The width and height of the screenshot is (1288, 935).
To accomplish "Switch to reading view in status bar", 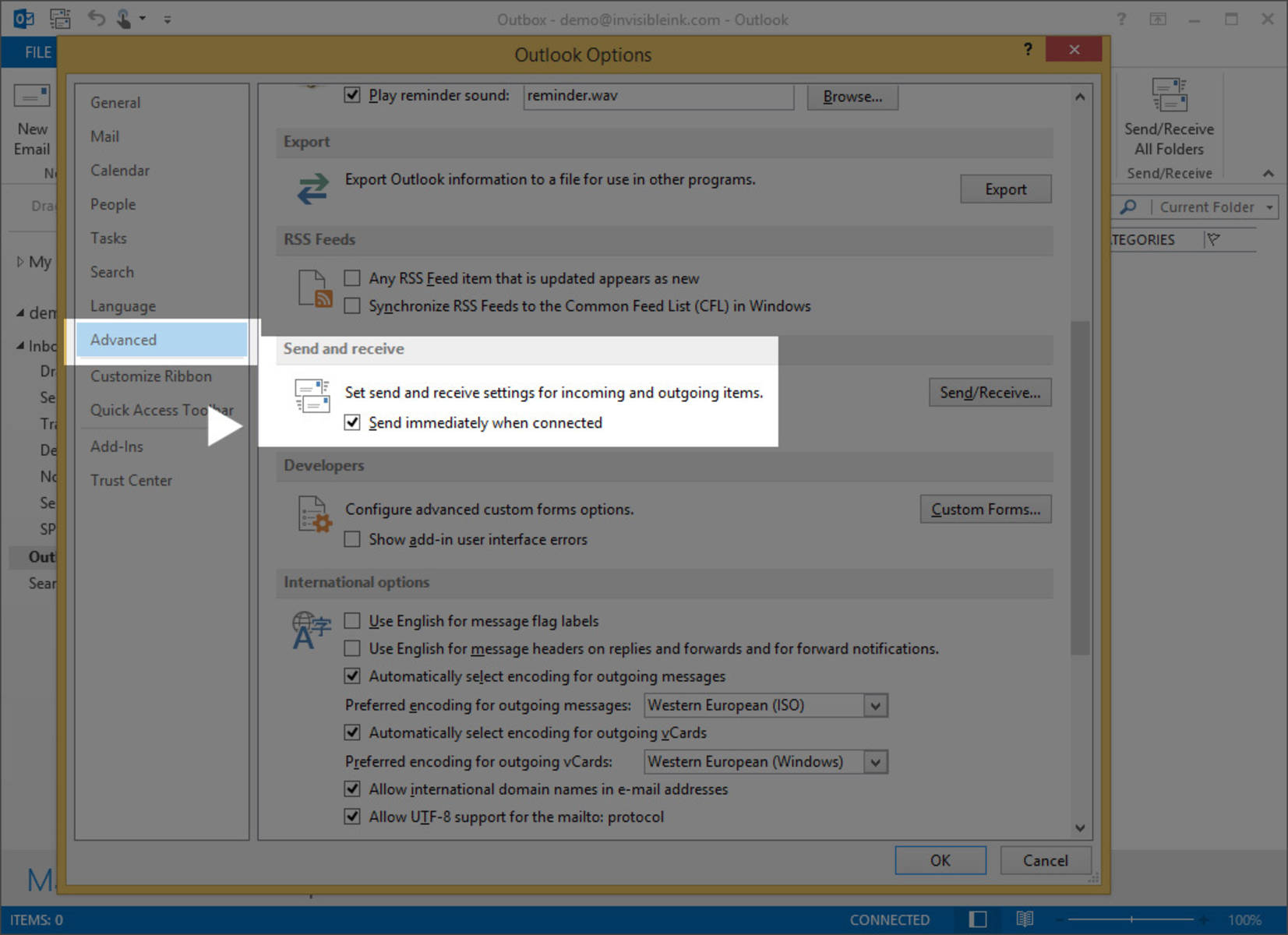I will (x=1025, y=919).
